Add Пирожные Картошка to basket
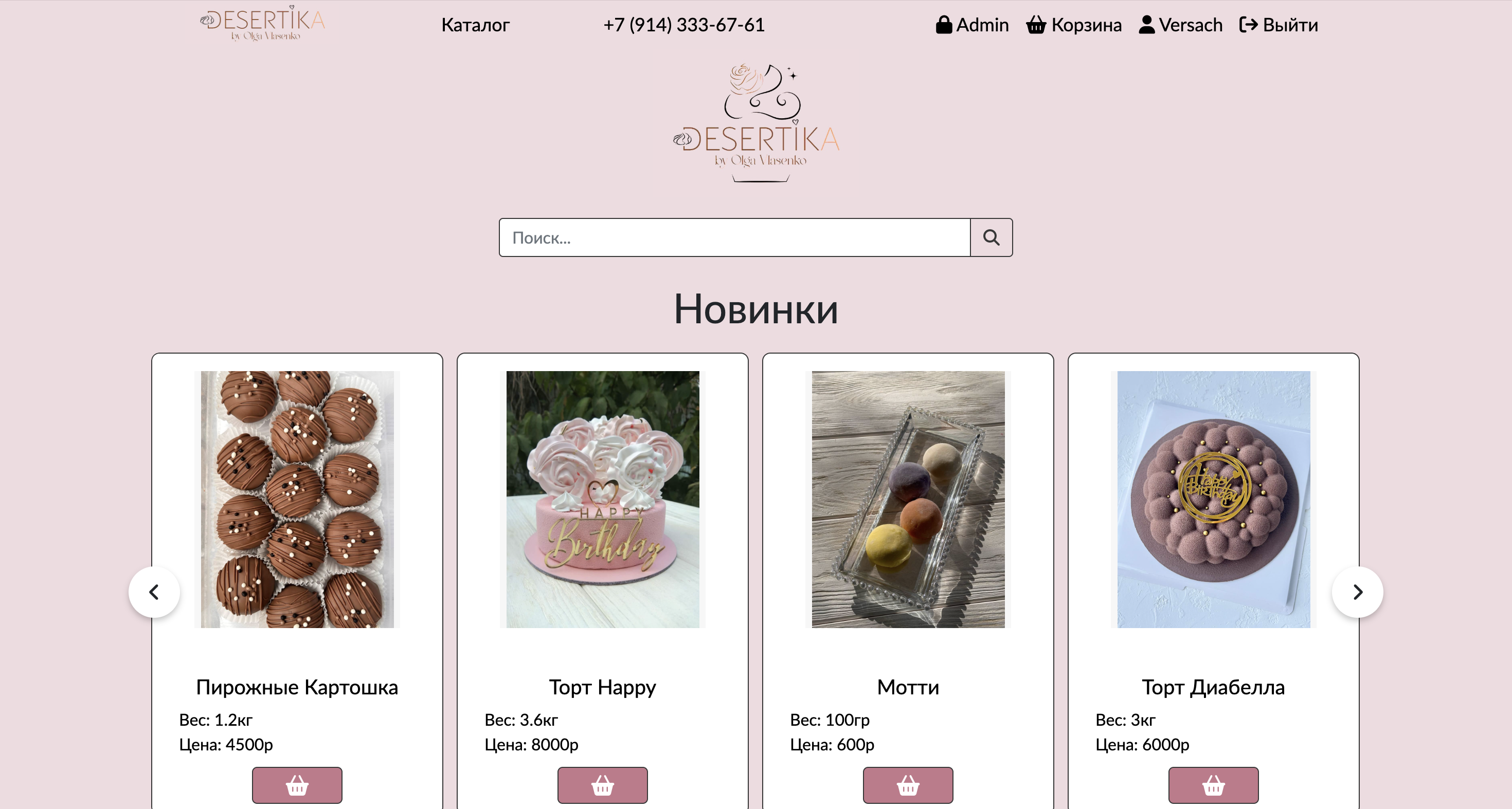This screenshot has height=809, width=1512. pyautogui.click(x=297, y=785)
